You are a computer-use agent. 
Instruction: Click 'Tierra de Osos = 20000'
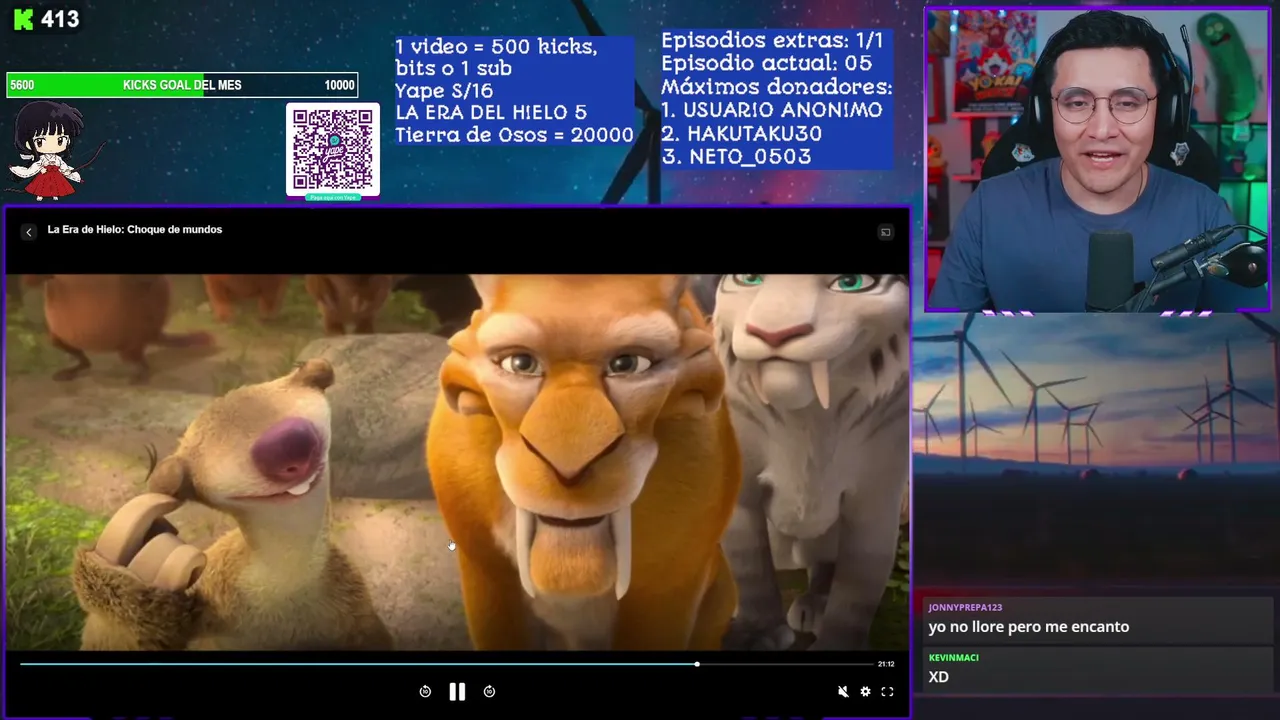pos(514,135)
